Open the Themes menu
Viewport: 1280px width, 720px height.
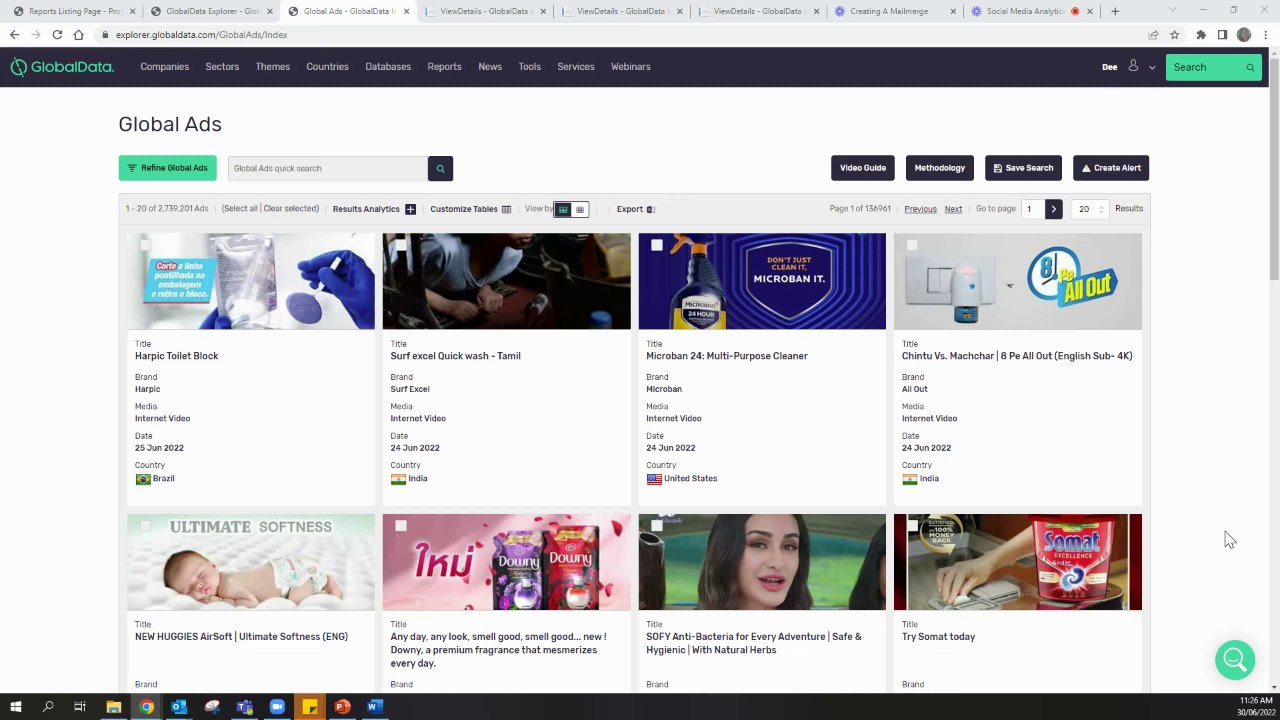[x=272, y=67]
